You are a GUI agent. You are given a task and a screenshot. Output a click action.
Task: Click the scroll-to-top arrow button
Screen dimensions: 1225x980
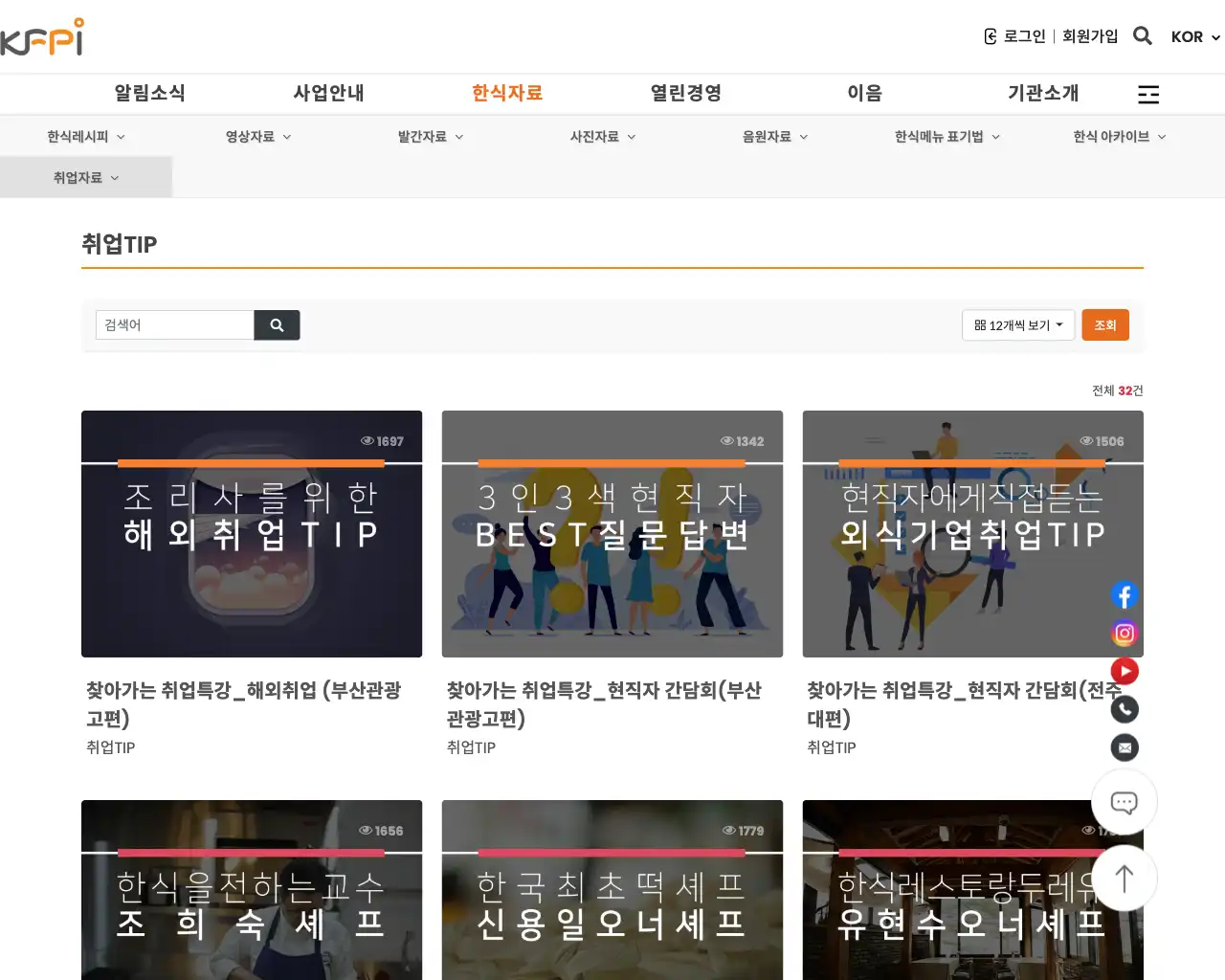click(x=1123, y=878)
